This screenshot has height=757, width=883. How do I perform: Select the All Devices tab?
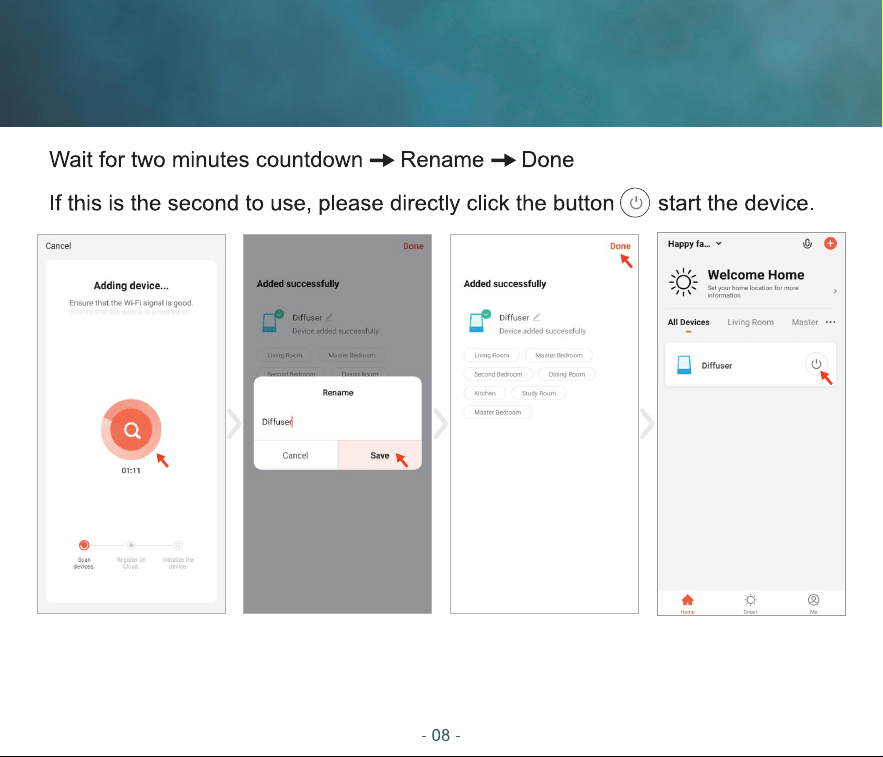pyautogui.click(x=688, y=322)
